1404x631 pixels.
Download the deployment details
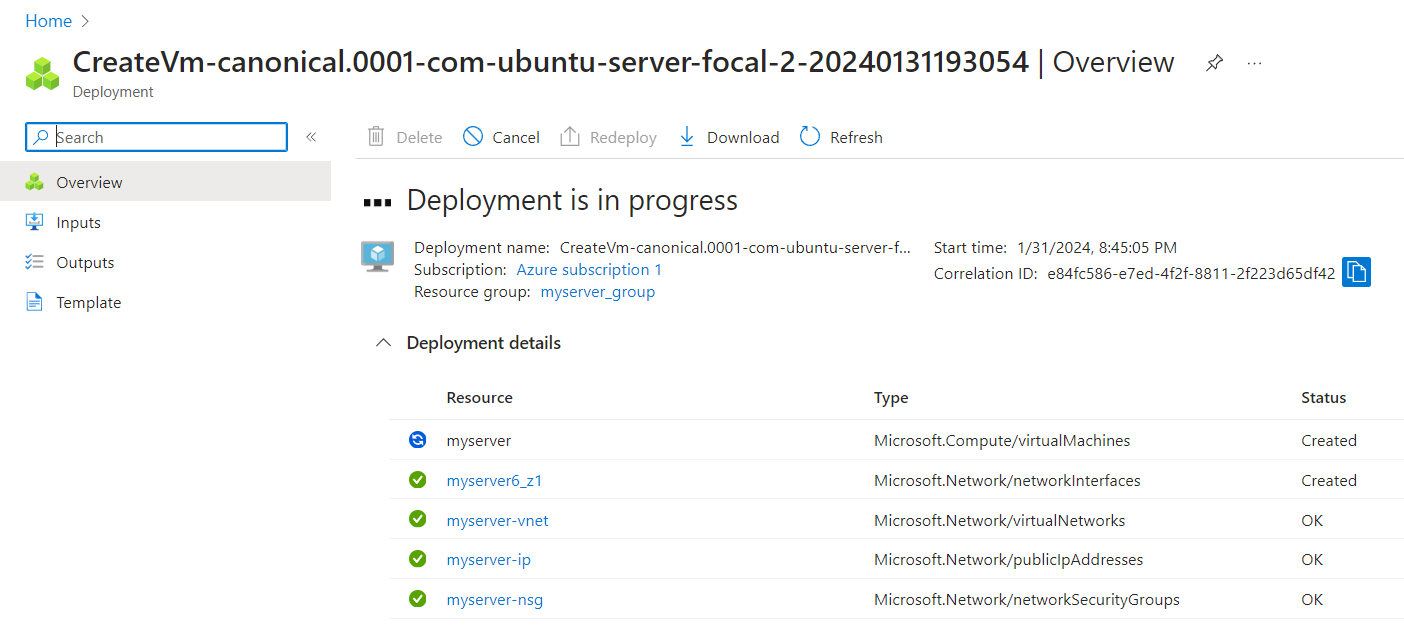tap(729, 137)
